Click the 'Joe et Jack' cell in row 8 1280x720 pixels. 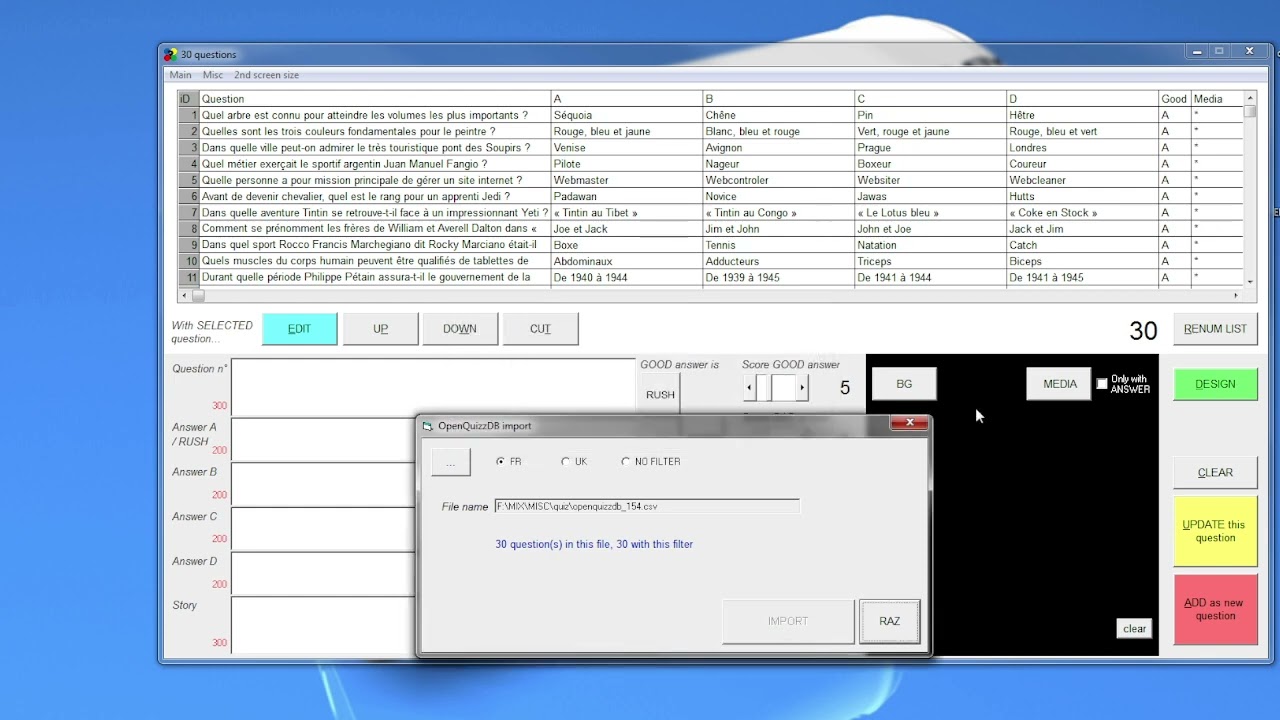coord(627,229)
